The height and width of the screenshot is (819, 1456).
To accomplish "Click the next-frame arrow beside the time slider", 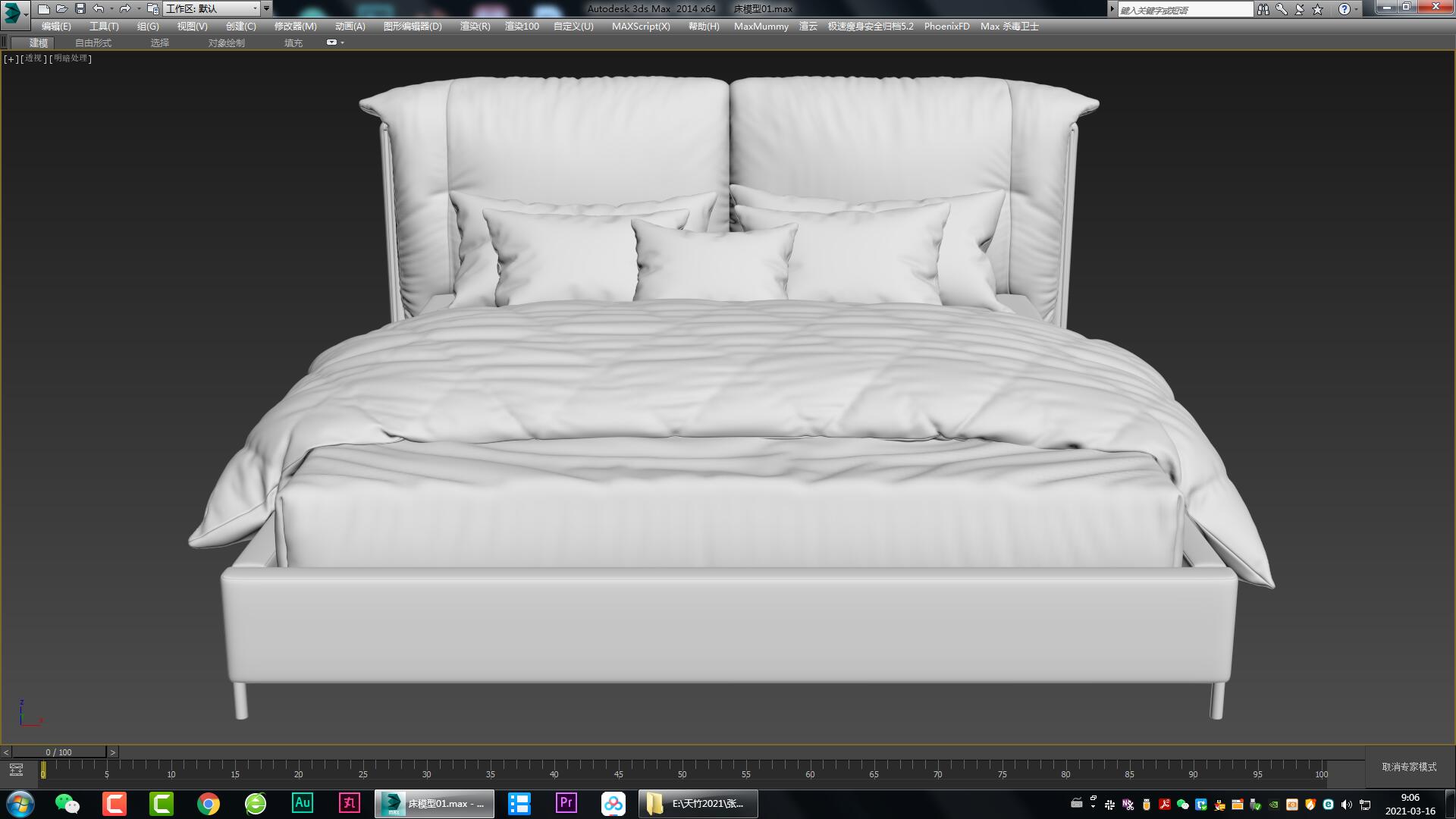I will coord(112,752).
